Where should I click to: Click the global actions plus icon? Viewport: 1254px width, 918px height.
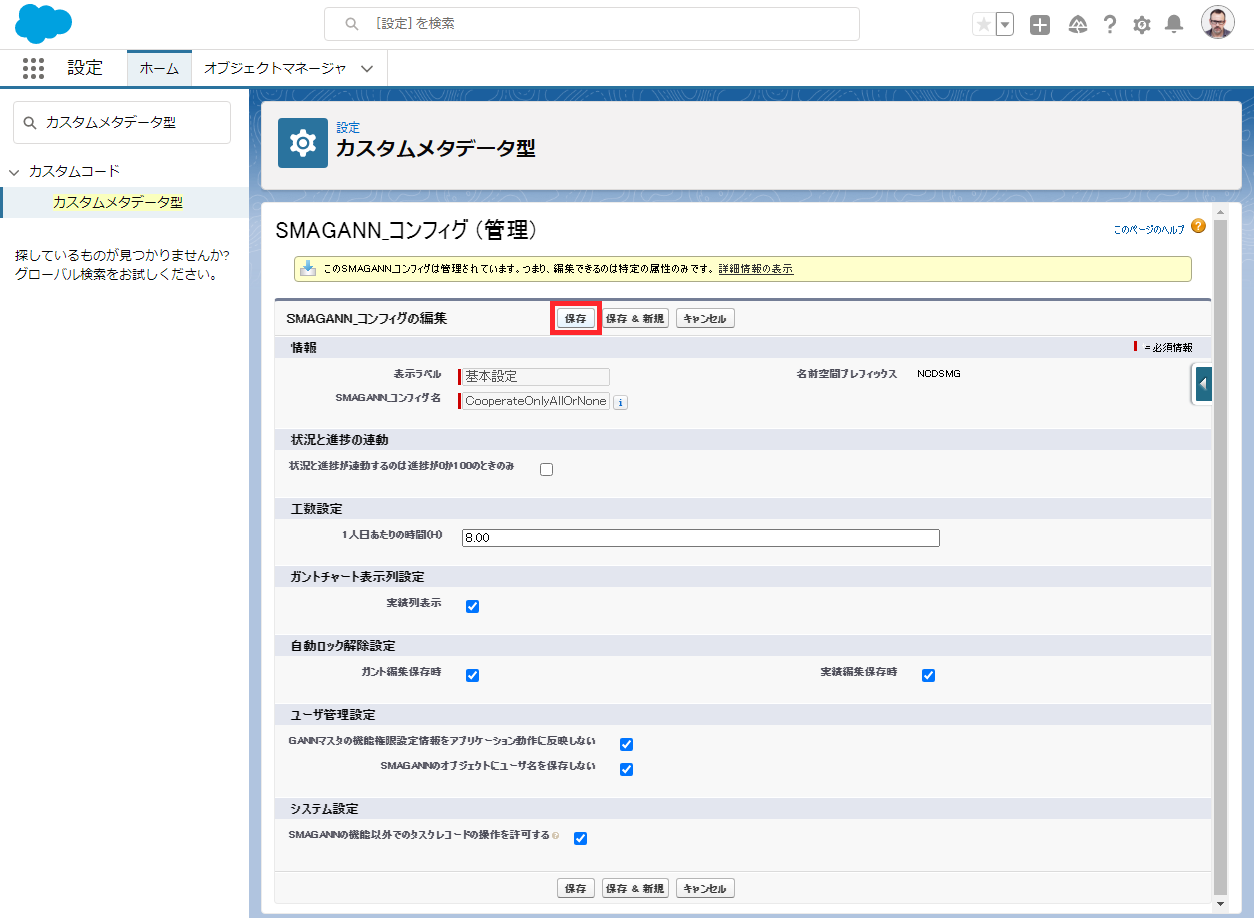[1040, 25]
